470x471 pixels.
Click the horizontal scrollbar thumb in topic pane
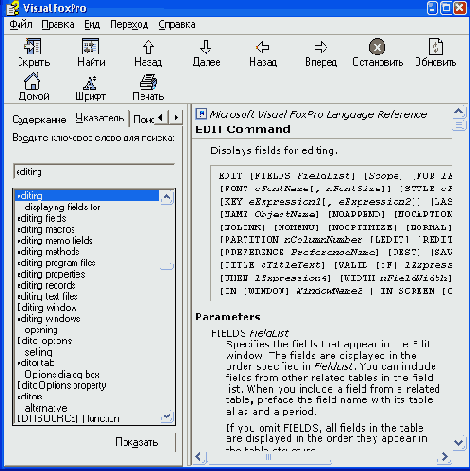point(269,457)
